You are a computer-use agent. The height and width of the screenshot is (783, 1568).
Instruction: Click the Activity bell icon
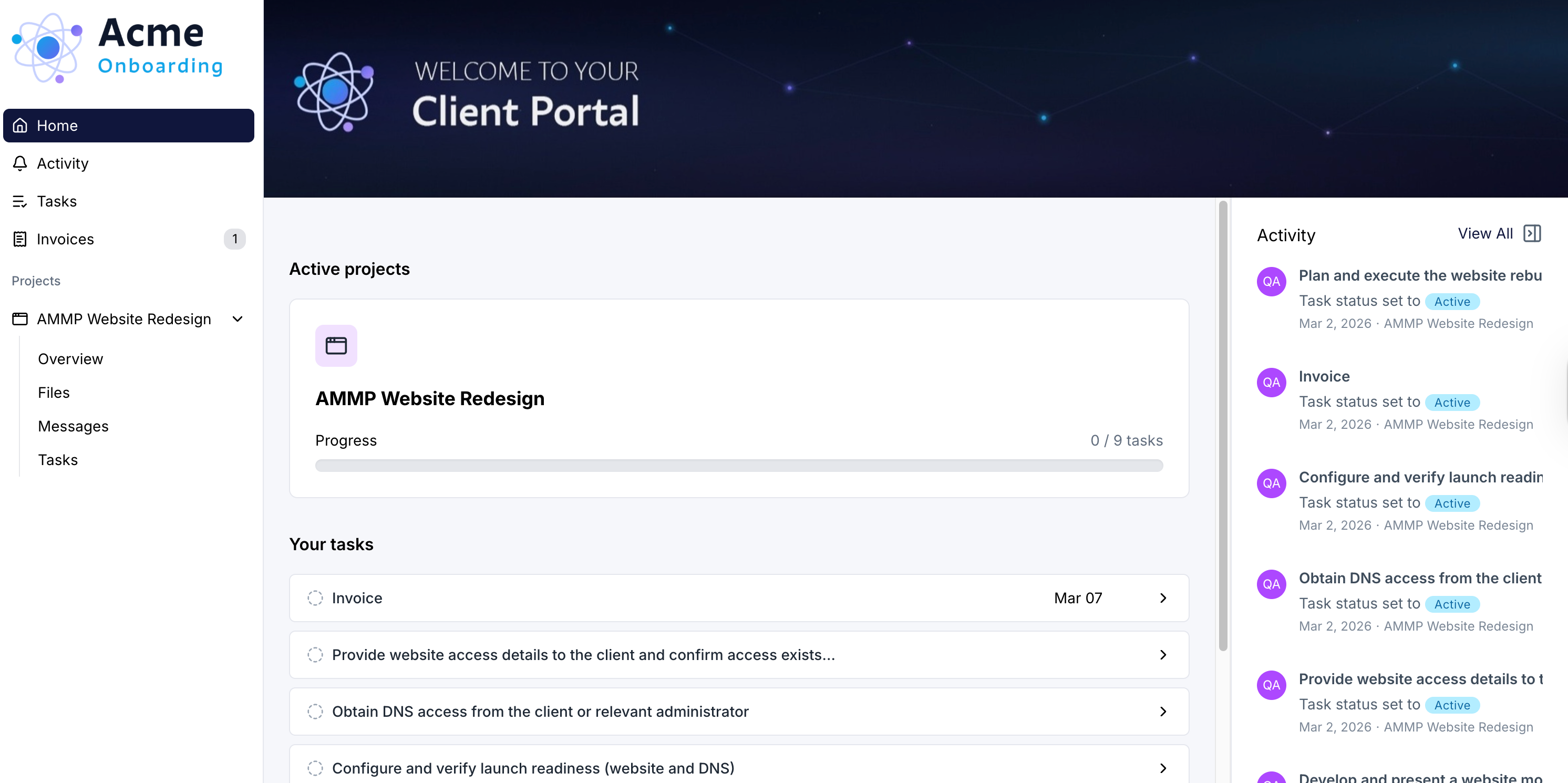pos(20,163)
